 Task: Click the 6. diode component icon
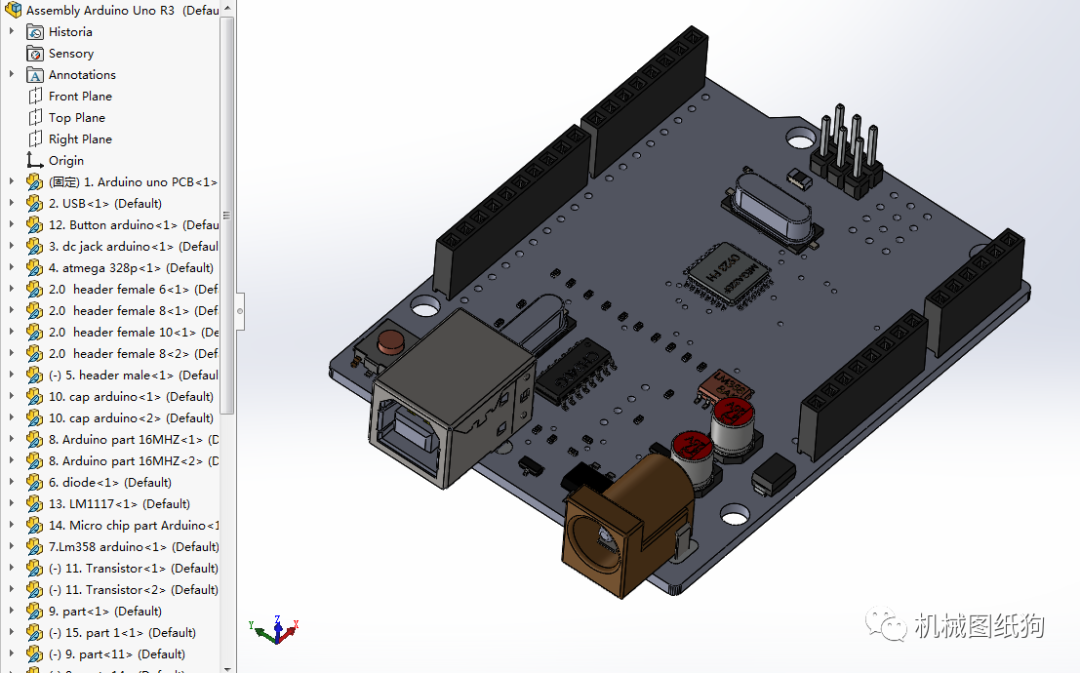point(34,482)
